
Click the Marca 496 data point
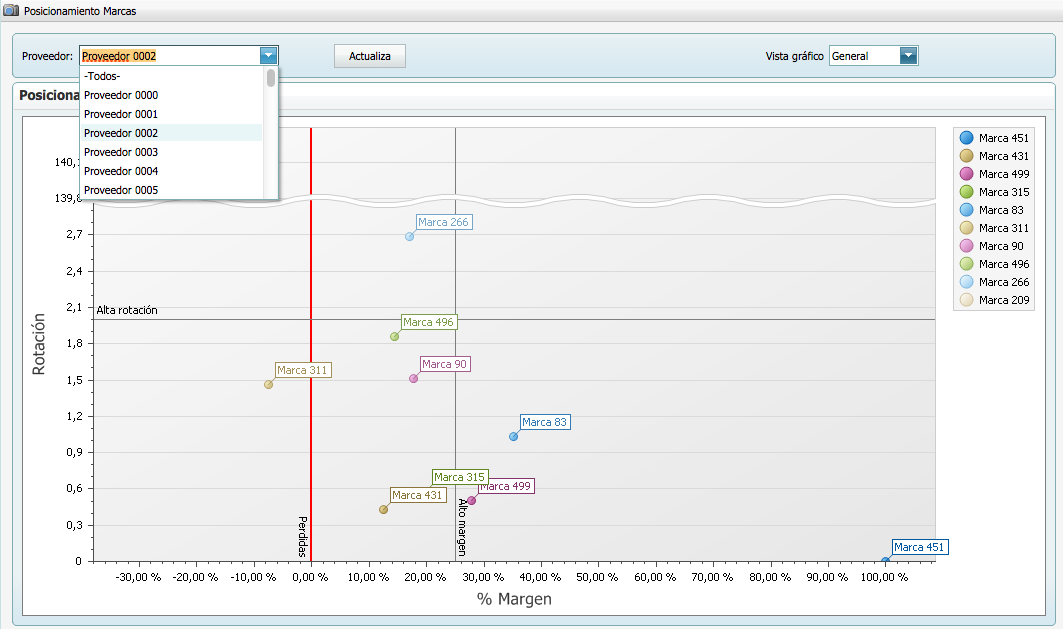[395, 337]
